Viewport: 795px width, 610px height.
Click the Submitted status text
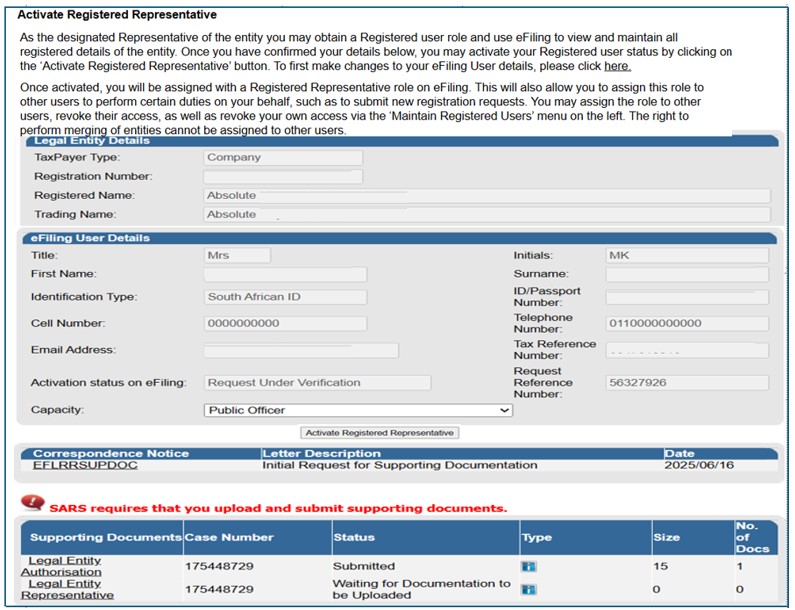pos(364,566)
